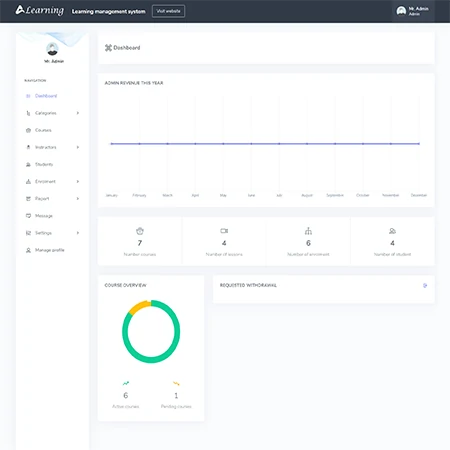Click the Pending courses label
This screenshot has width=450, height=450.
coord(176,407)
